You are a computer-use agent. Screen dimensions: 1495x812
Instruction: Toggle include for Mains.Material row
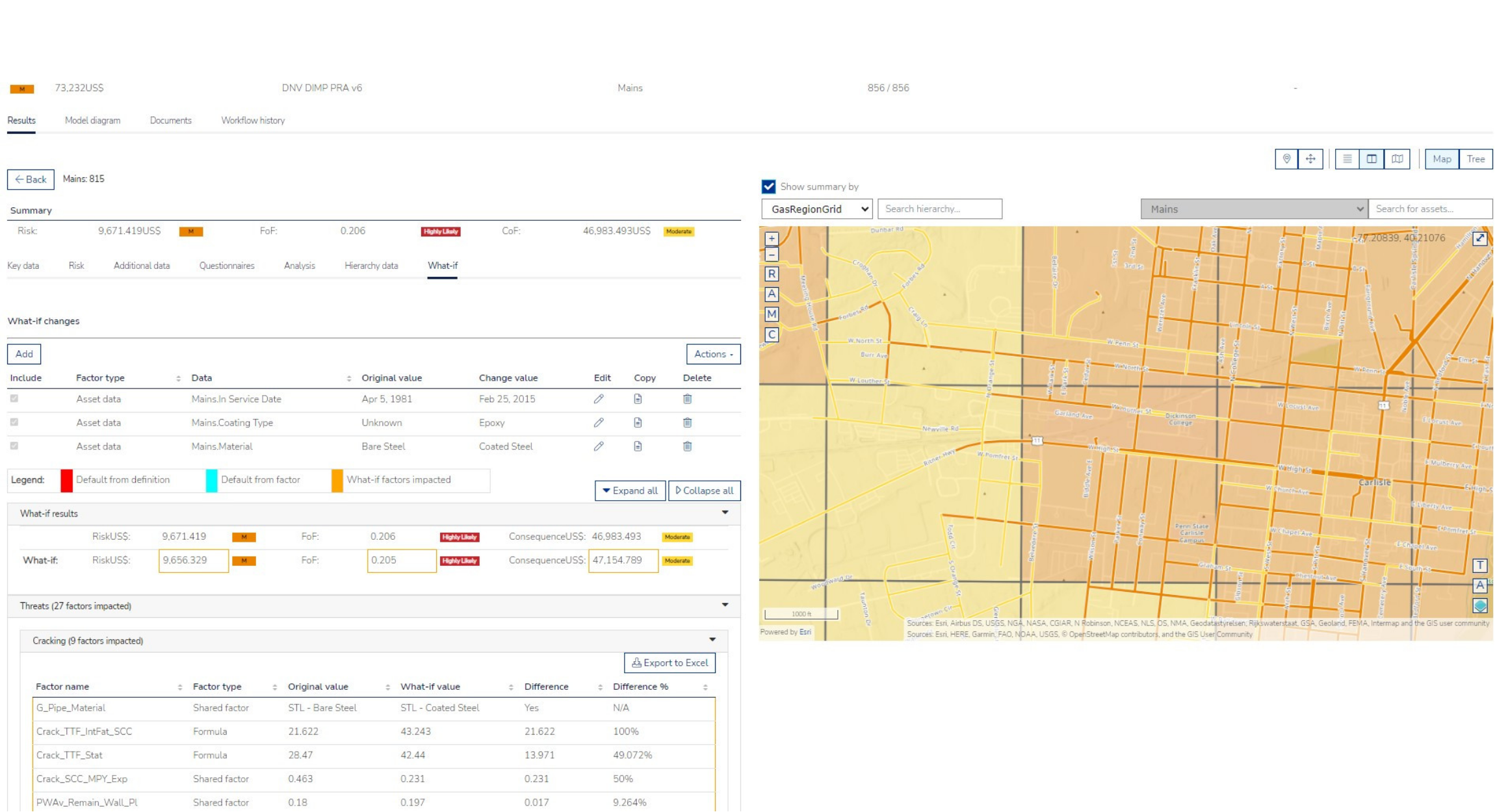14,446
